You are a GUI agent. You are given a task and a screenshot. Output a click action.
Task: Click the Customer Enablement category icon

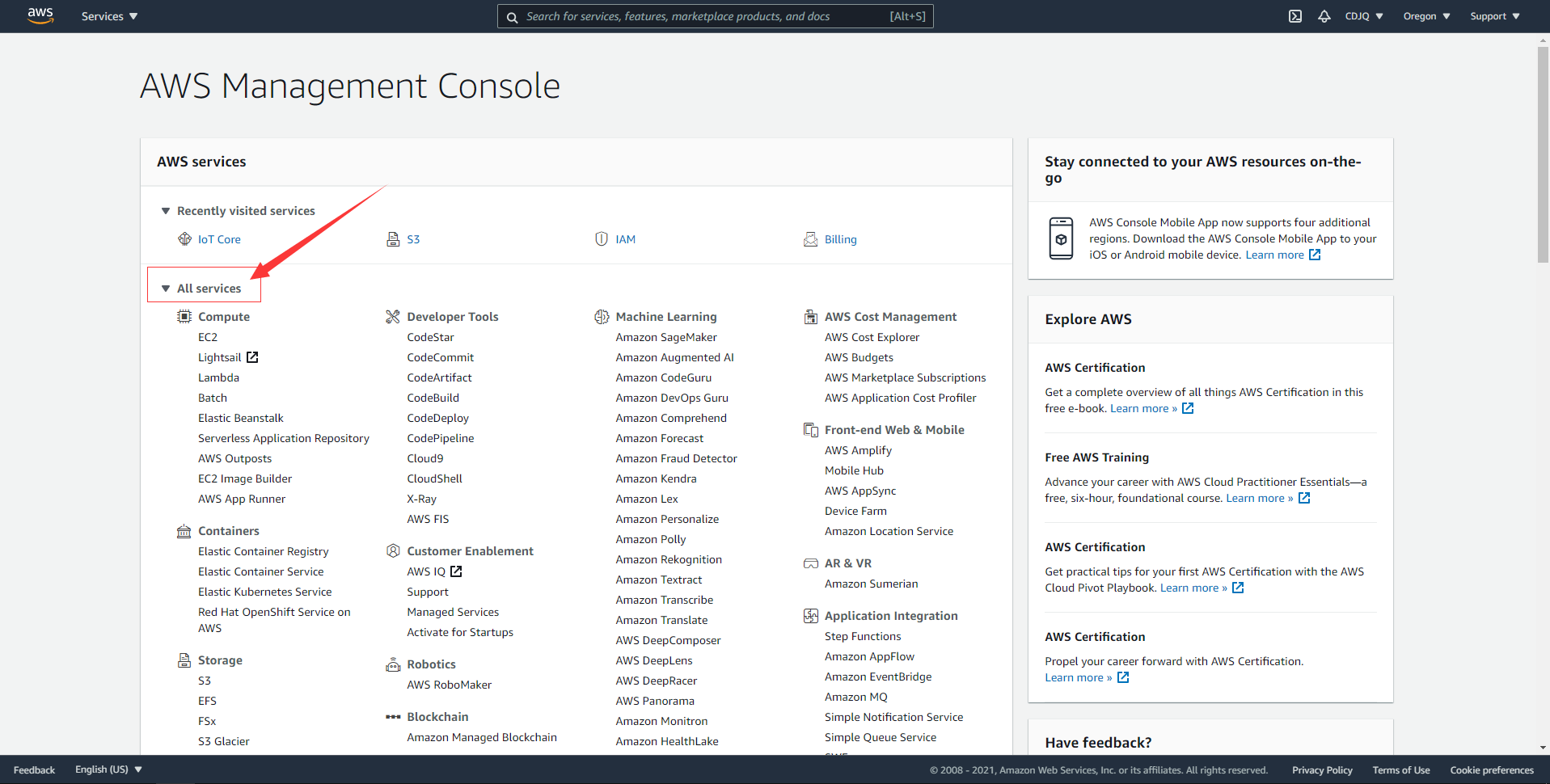click(393, 551)
